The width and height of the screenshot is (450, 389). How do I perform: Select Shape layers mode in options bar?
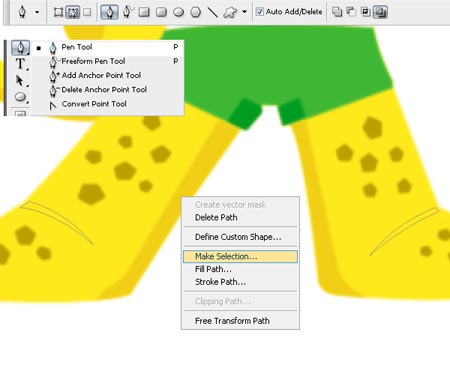58,13
